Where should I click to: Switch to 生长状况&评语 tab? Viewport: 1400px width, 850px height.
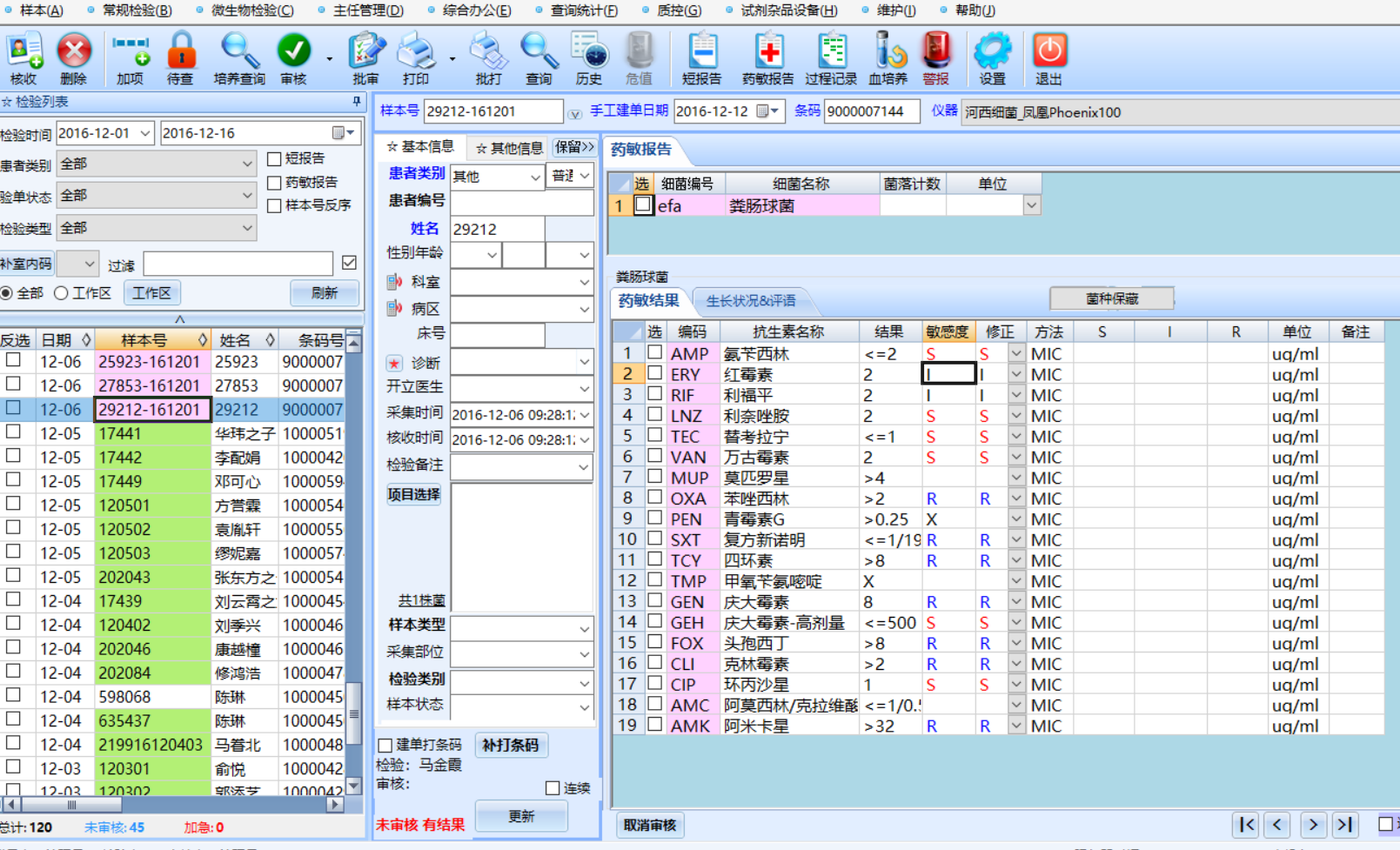tap(750, 301)
